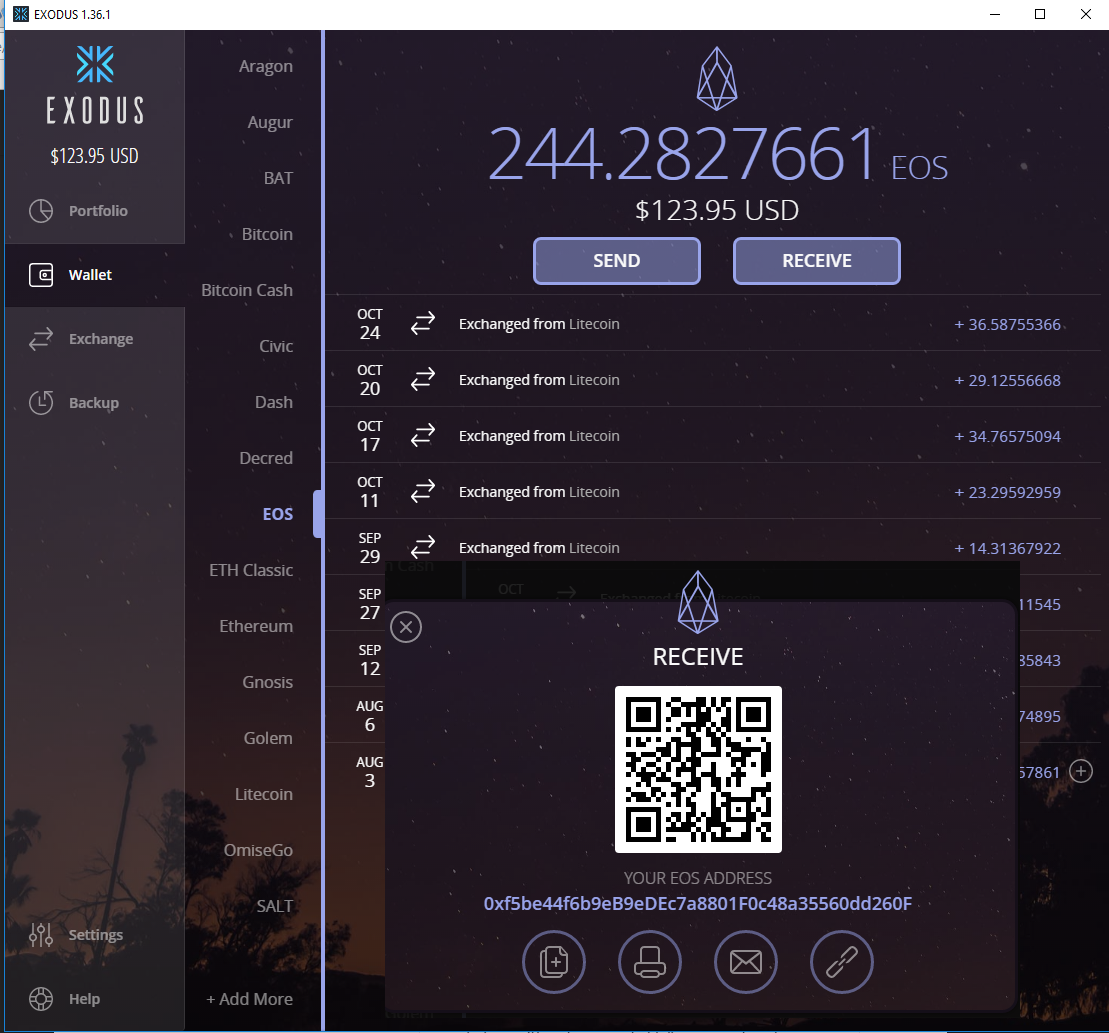Select Ethereum in the asset list
This screenshot has width=1109, height=1033.
[x=255, y=626]
